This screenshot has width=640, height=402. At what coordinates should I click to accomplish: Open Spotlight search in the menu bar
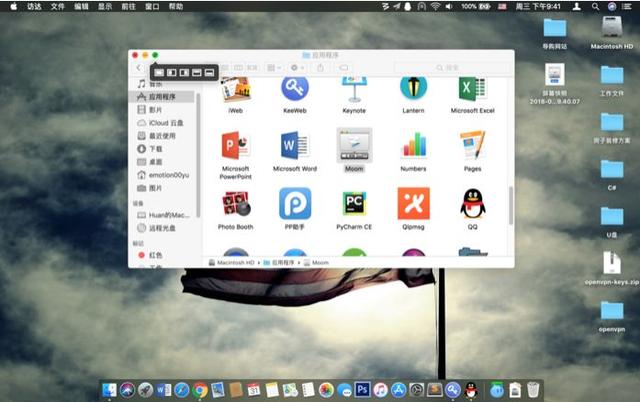(596, 6)
